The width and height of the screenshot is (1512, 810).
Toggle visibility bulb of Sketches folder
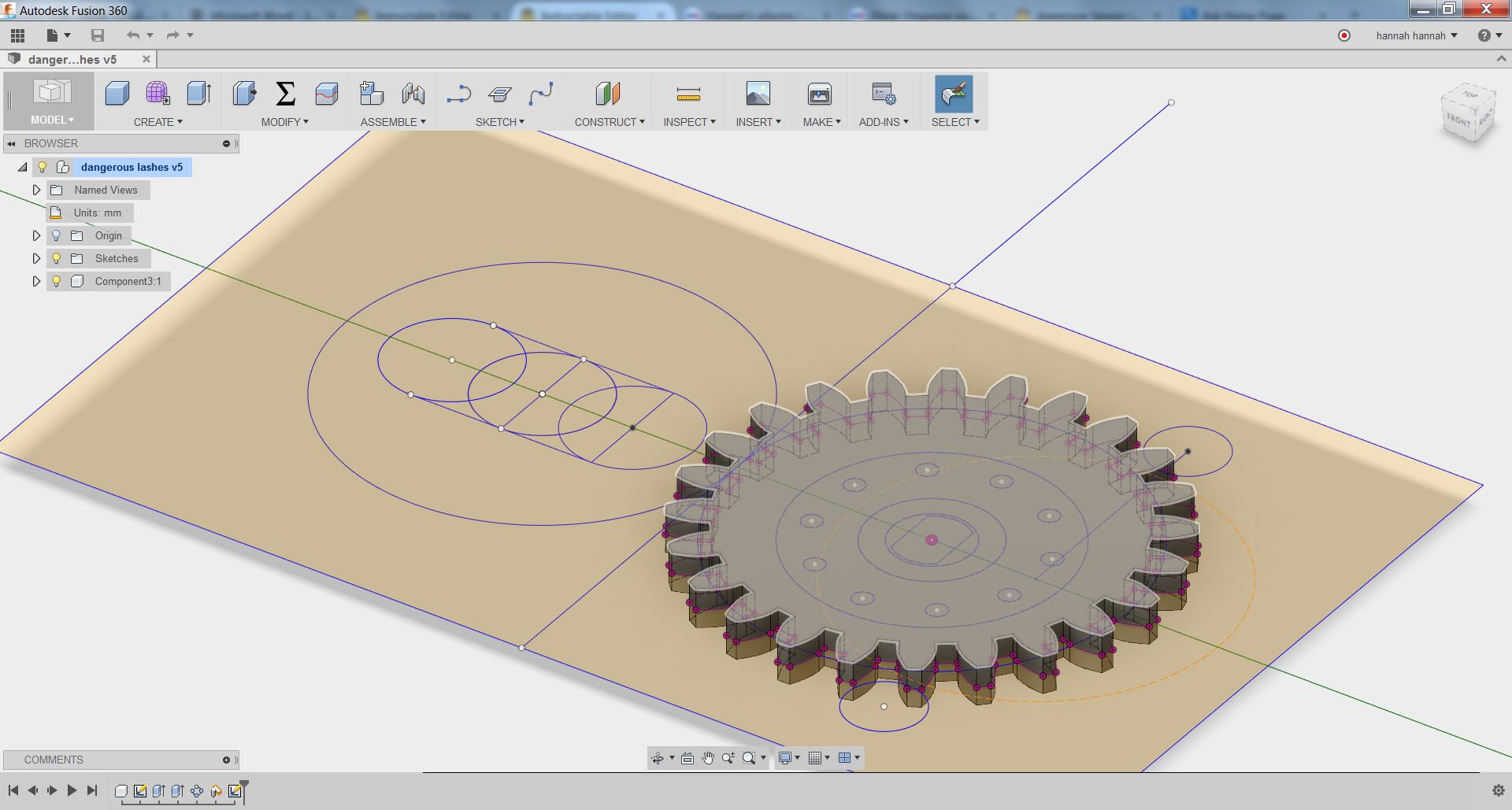(x=56, y=258)
